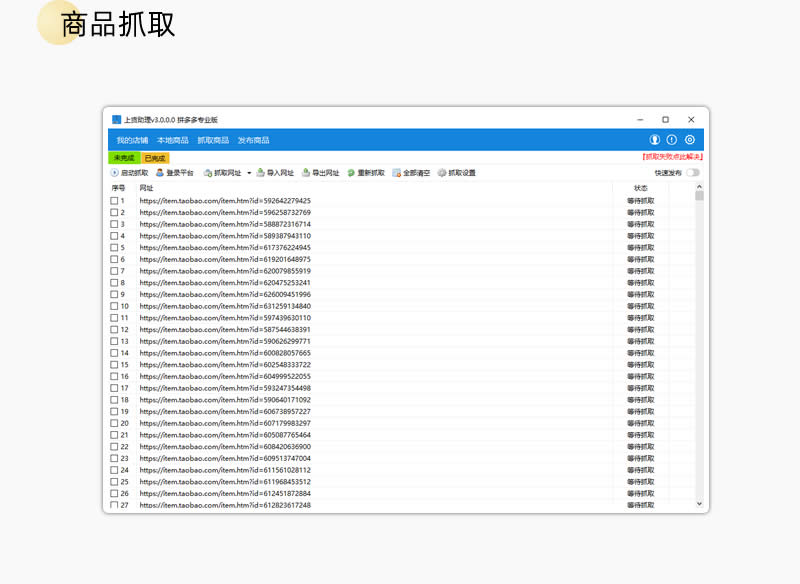Check the checkbox for row 19
Screen dimensions: 800x584
coord(114,412)
